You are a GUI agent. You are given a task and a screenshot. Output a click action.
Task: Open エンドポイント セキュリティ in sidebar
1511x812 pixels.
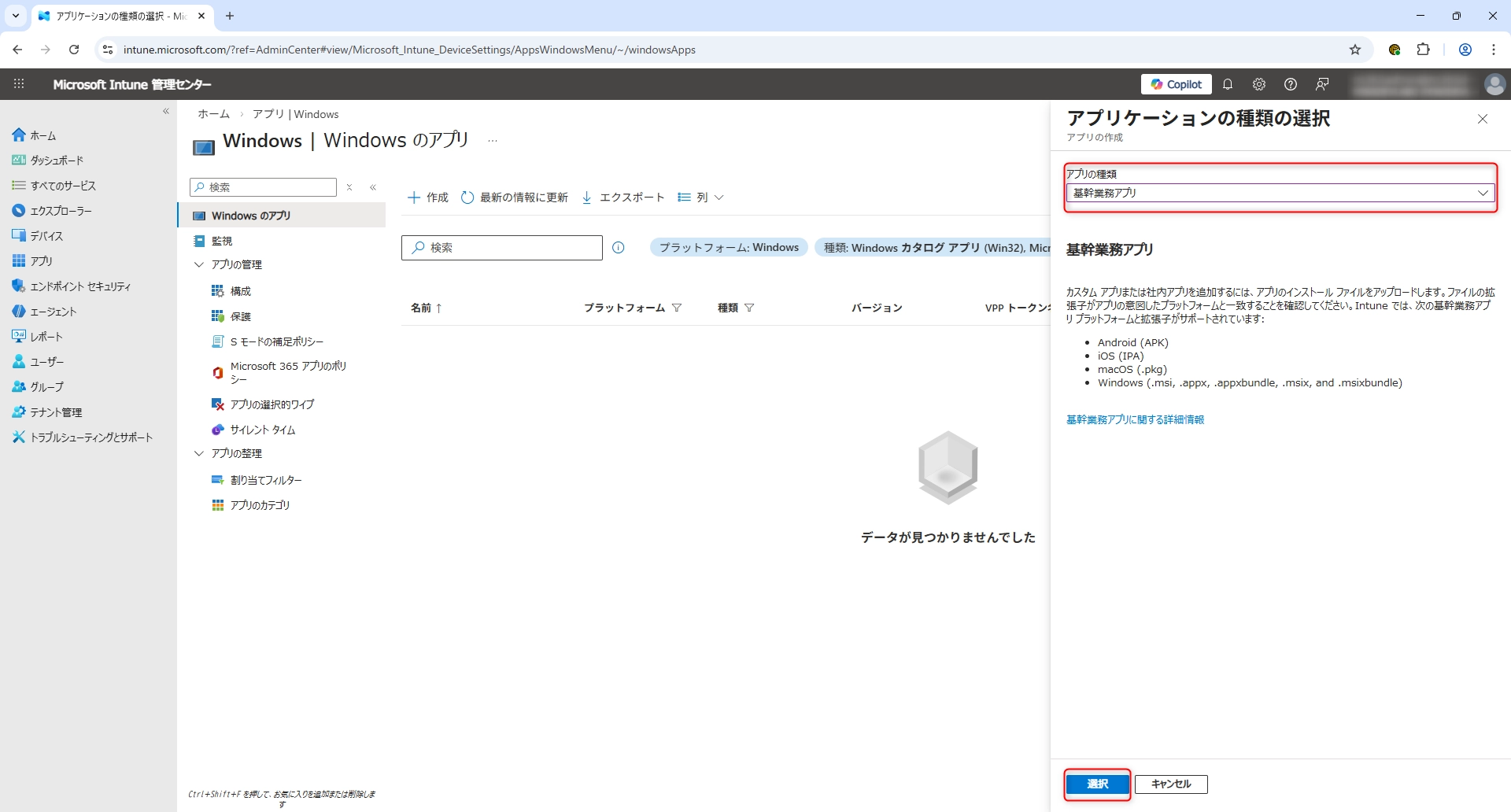[80, 286]
